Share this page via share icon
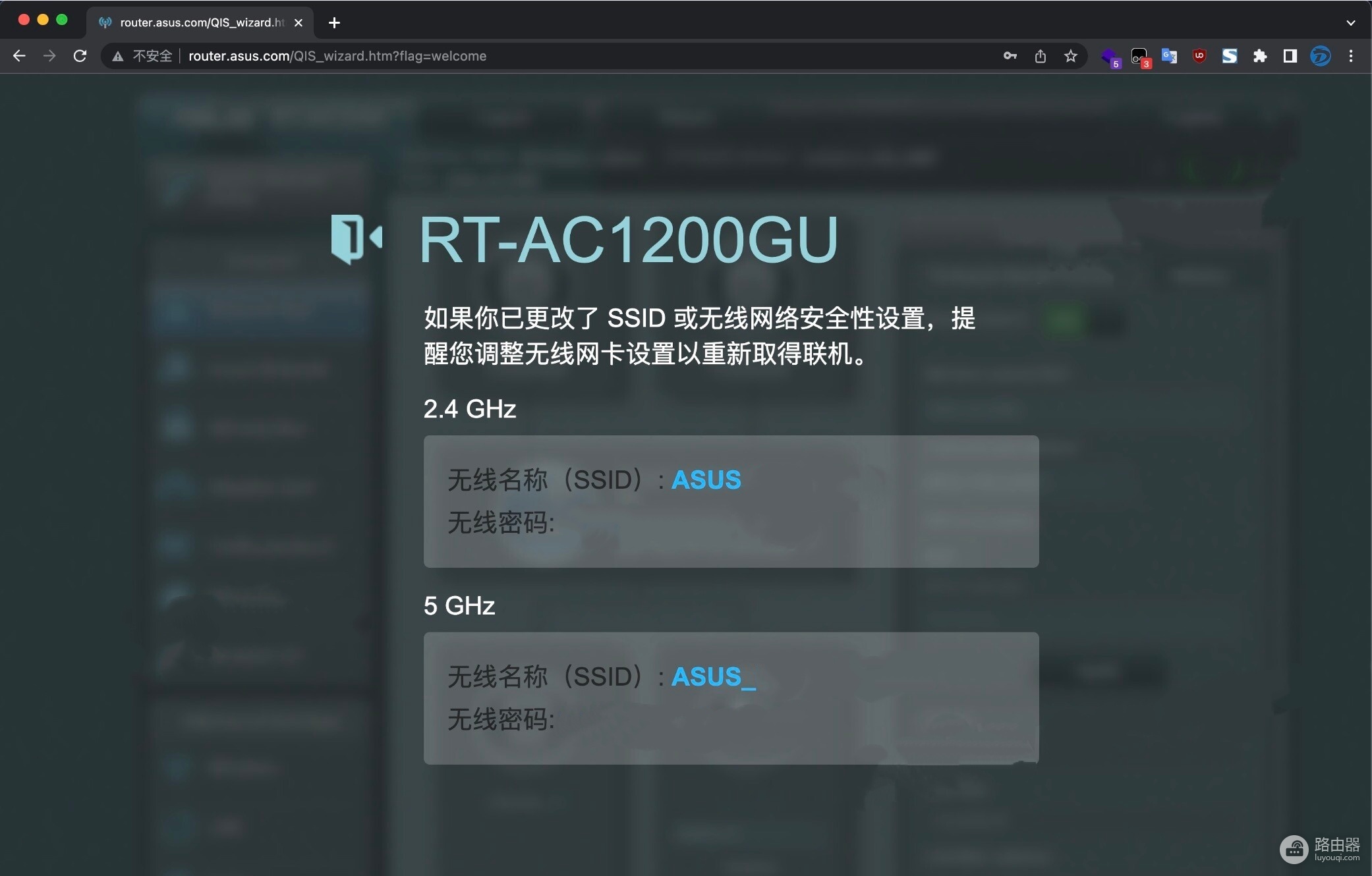The image size is (1372, 876). pos(1041,56)
